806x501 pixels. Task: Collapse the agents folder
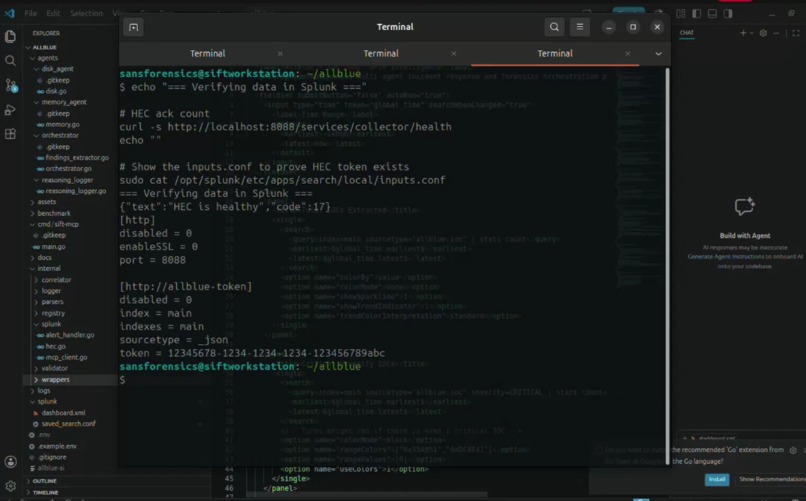click(x=47, y=58)
